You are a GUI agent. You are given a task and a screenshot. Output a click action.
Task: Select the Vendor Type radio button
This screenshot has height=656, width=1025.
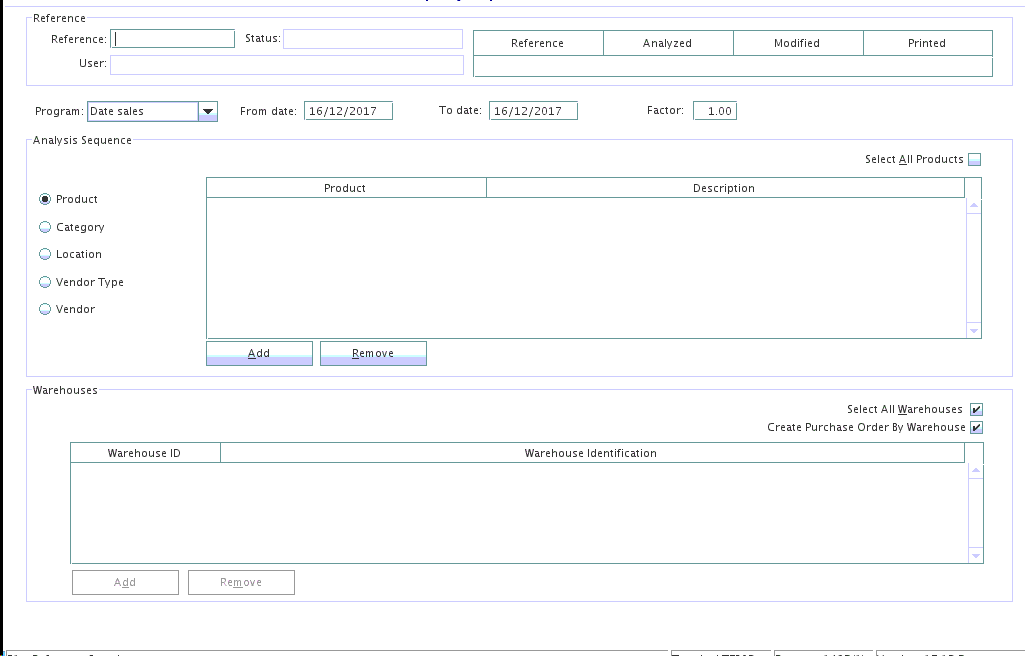pos(45,282)
